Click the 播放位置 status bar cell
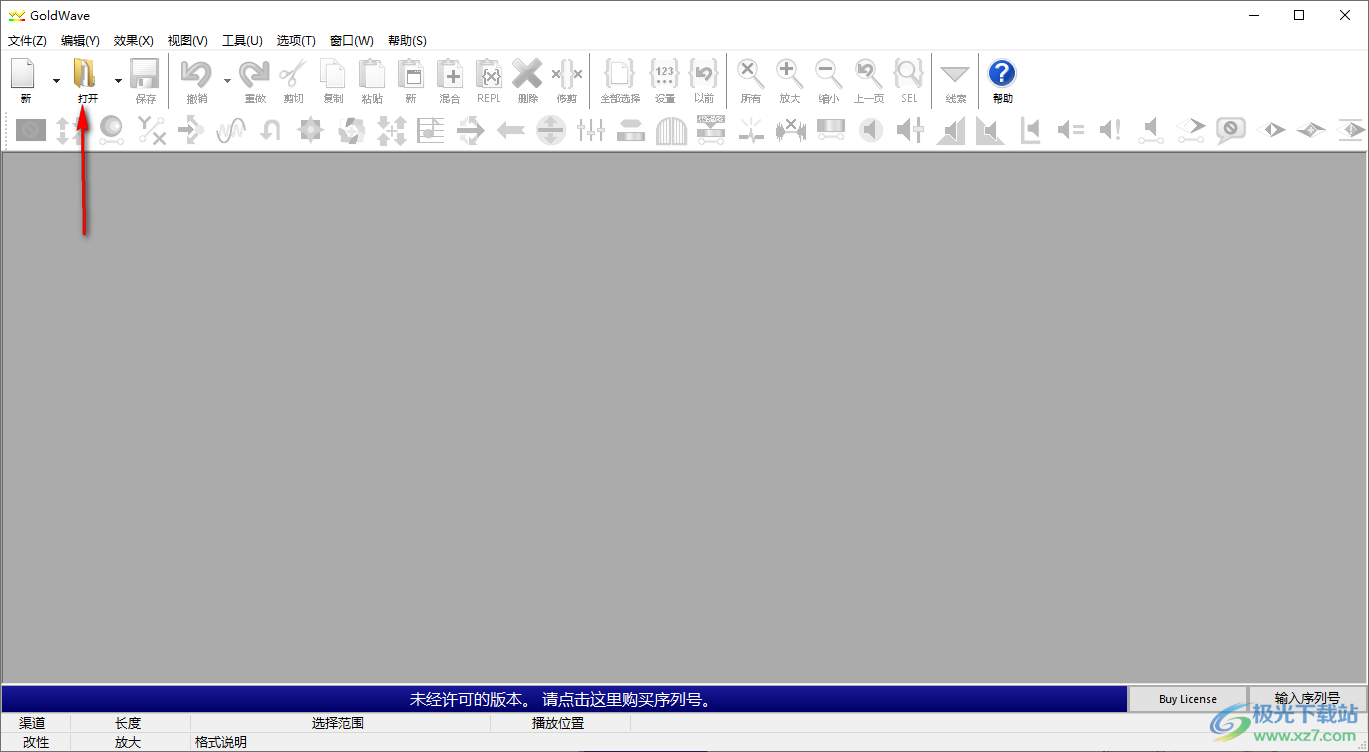The width and height of the screenshot is (1369, 752). pyautogui.click(x=558, y=723)
